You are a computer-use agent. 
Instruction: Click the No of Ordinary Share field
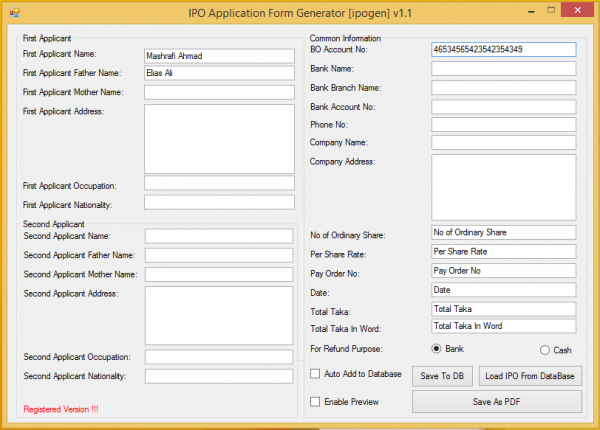503,232
